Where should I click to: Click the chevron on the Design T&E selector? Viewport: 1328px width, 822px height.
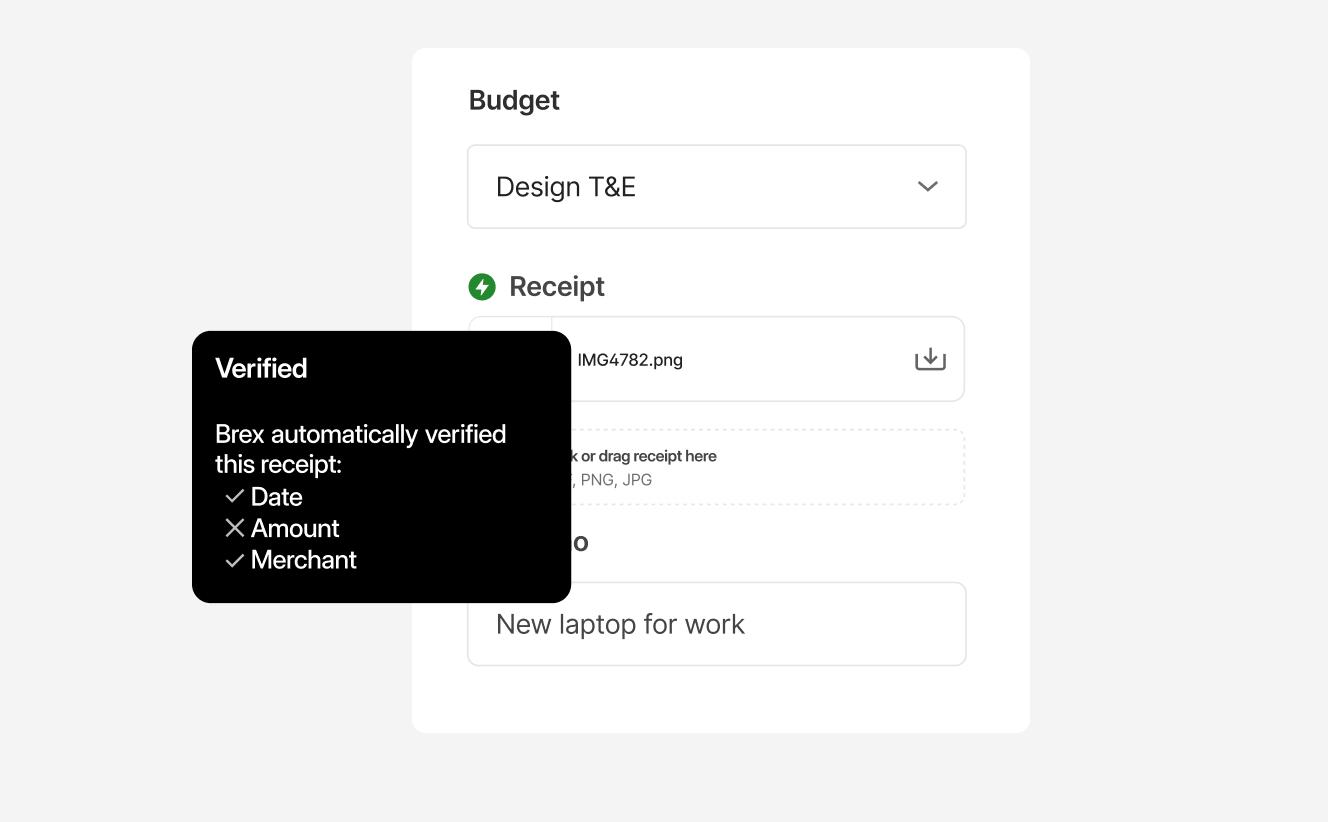926,186
